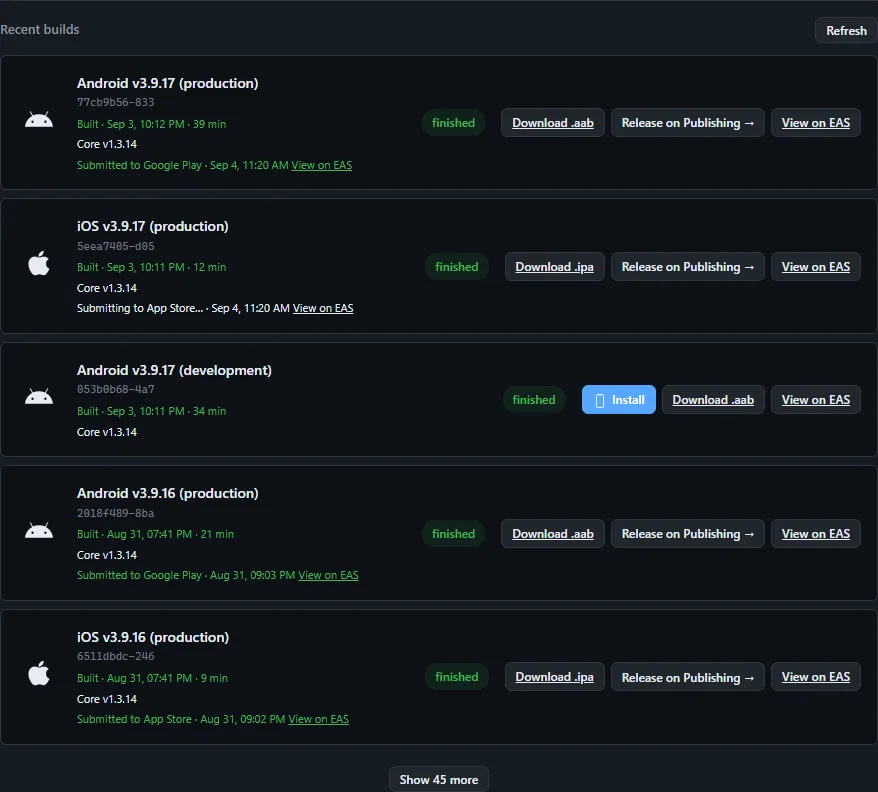Install the Android v3.9.17 development build
Screen dimensions: 878x792
619,399
